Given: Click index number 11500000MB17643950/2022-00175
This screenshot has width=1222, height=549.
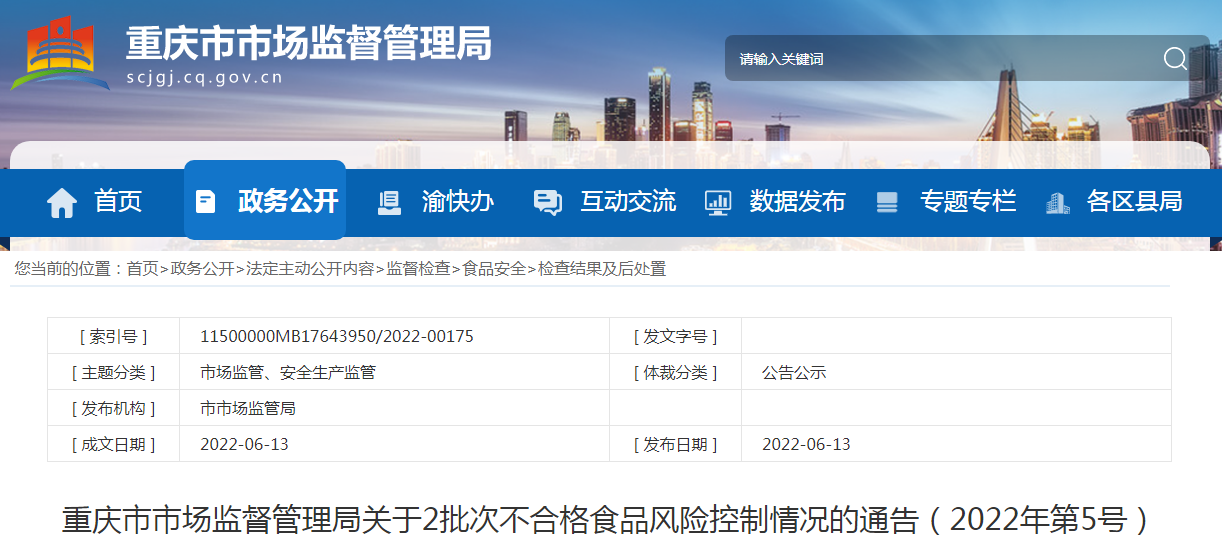Looking at the screenshot, I should [337, 336].
